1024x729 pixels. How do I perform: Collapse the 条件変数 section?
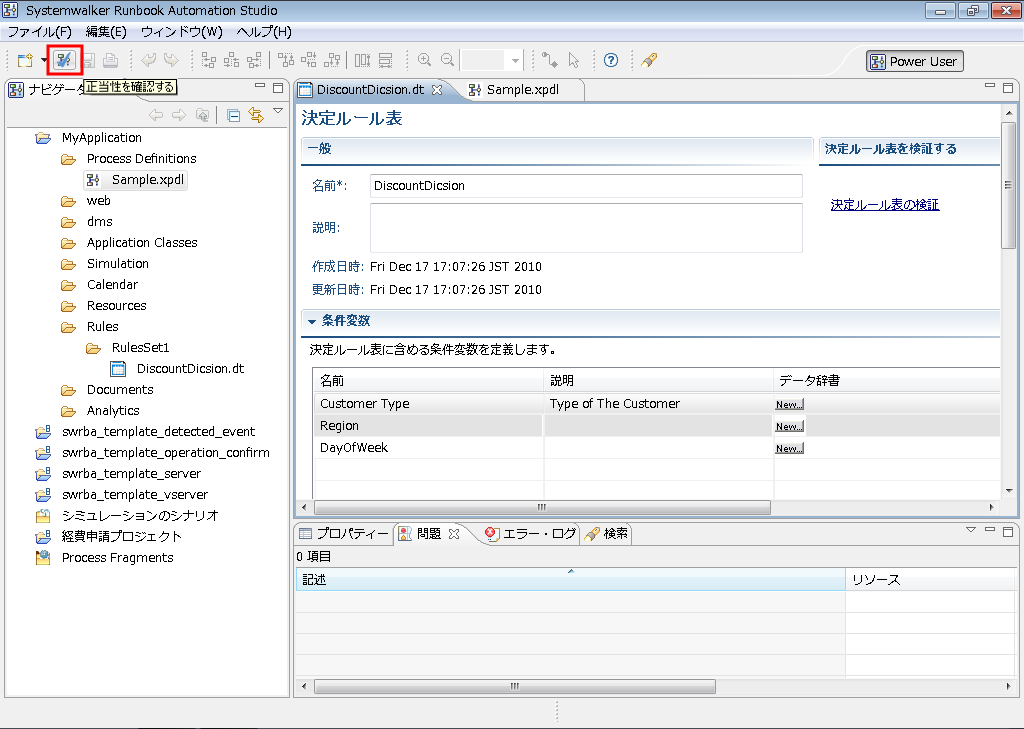pos(312,321)
